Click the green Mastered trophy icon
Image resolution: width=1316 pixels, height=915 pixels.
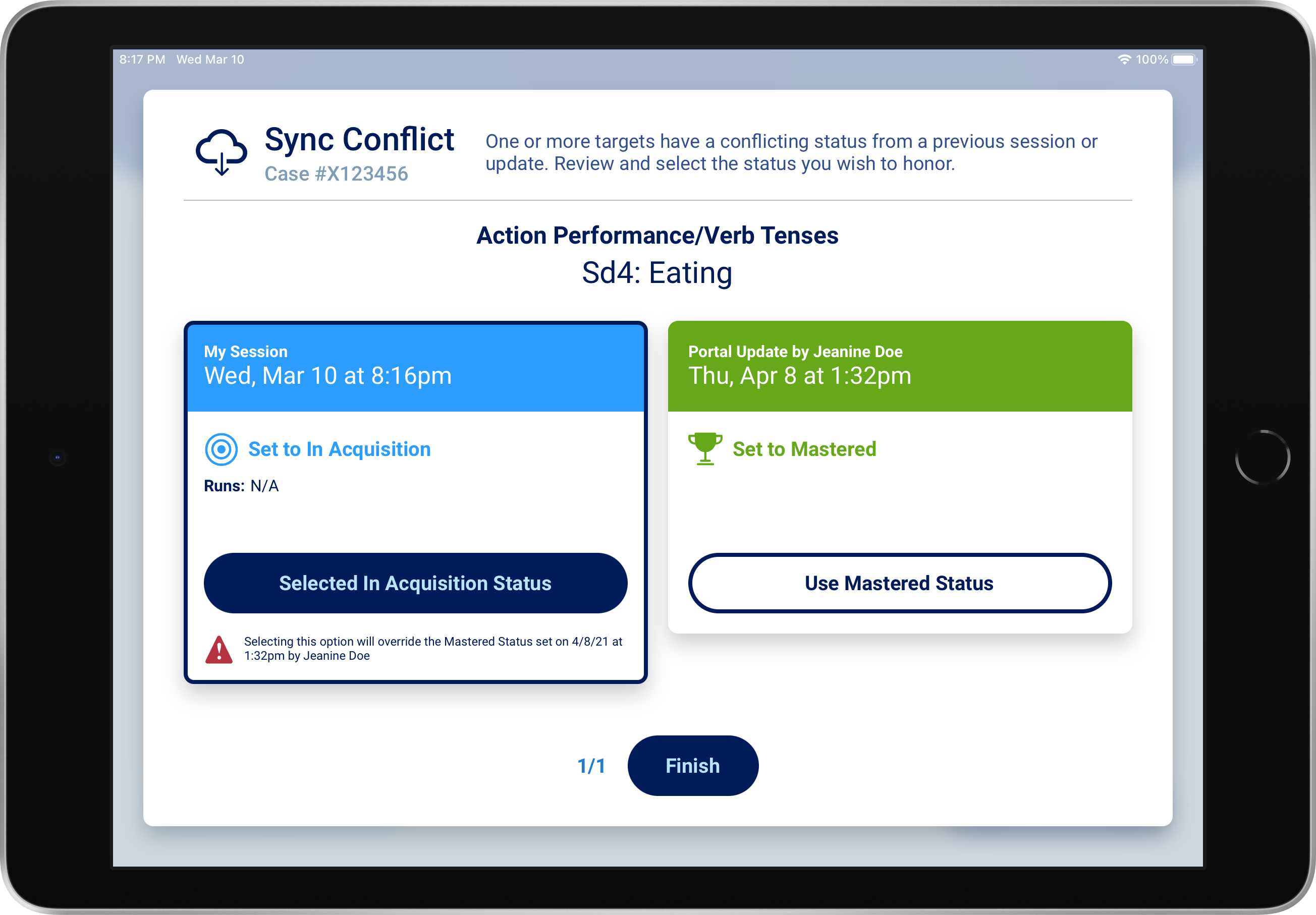(x=705, y=448)
